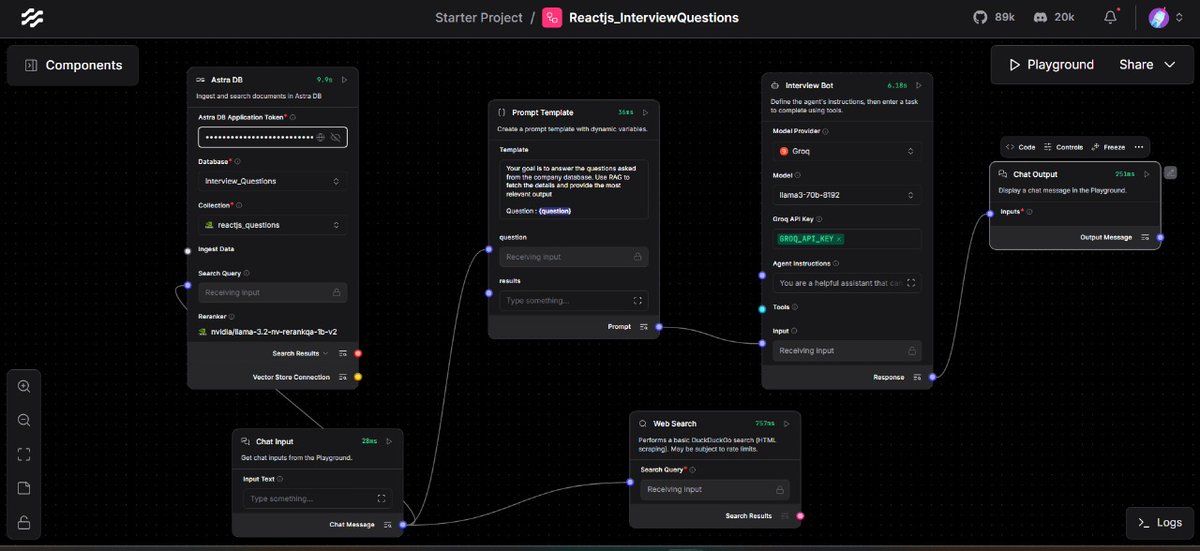The image size is (1200, 551).
Task: Click Input Text field in Chat Input
Action: pyautogui.click(x=317, y=498)
